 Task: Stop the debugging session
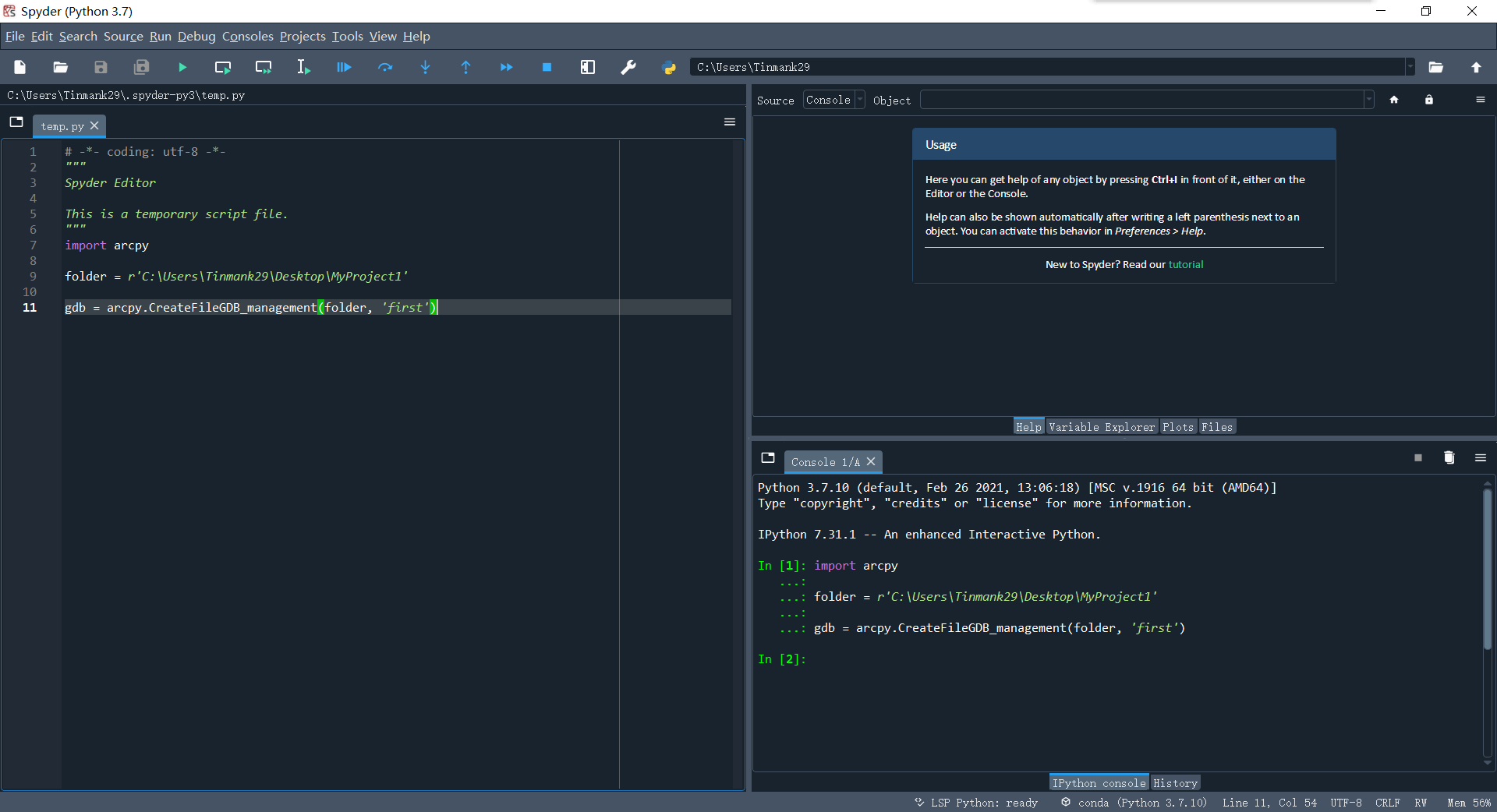coord(547,68)
